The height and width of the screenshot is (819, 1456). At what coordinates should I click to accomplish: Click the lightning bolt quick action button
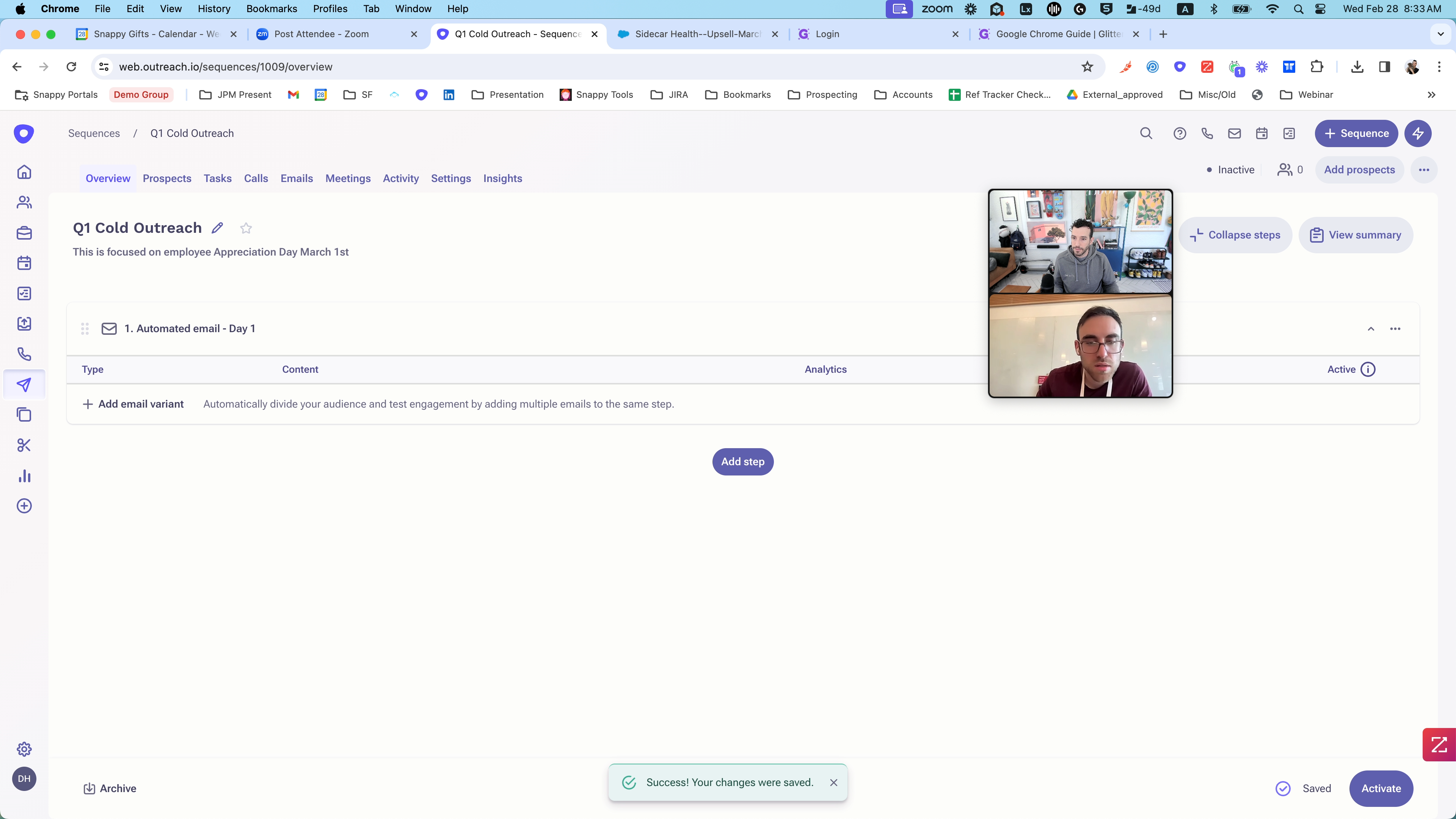click(x=1418, y=133)
